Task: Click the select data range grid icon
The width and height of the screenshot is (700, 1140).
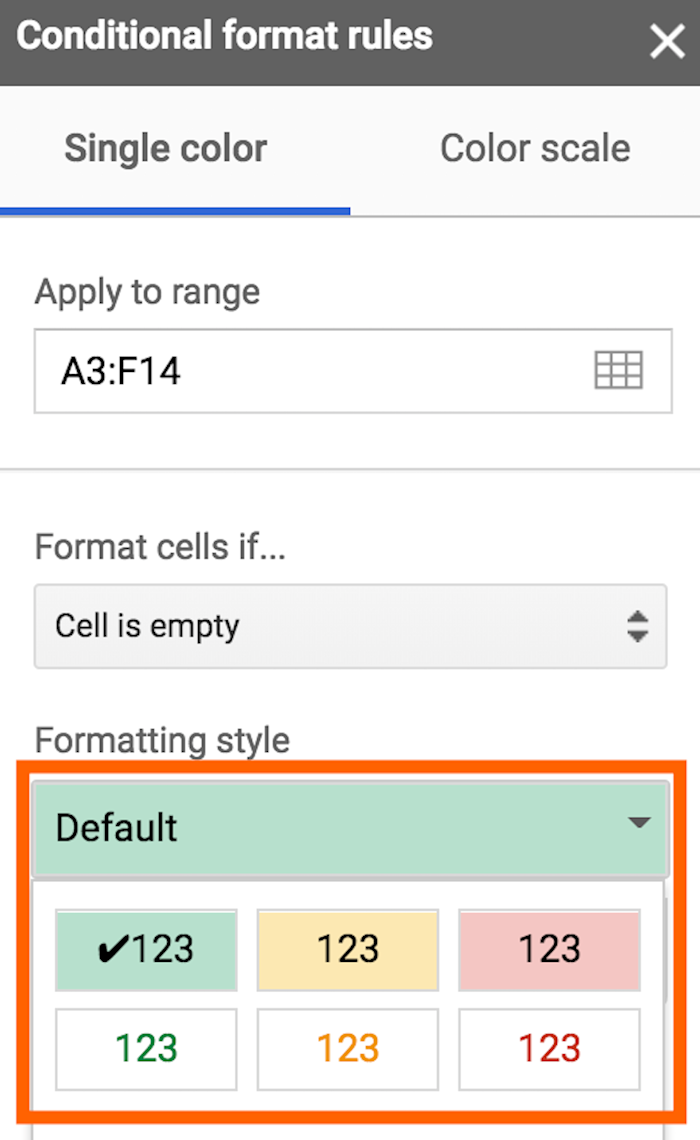Action: [619, 370]
